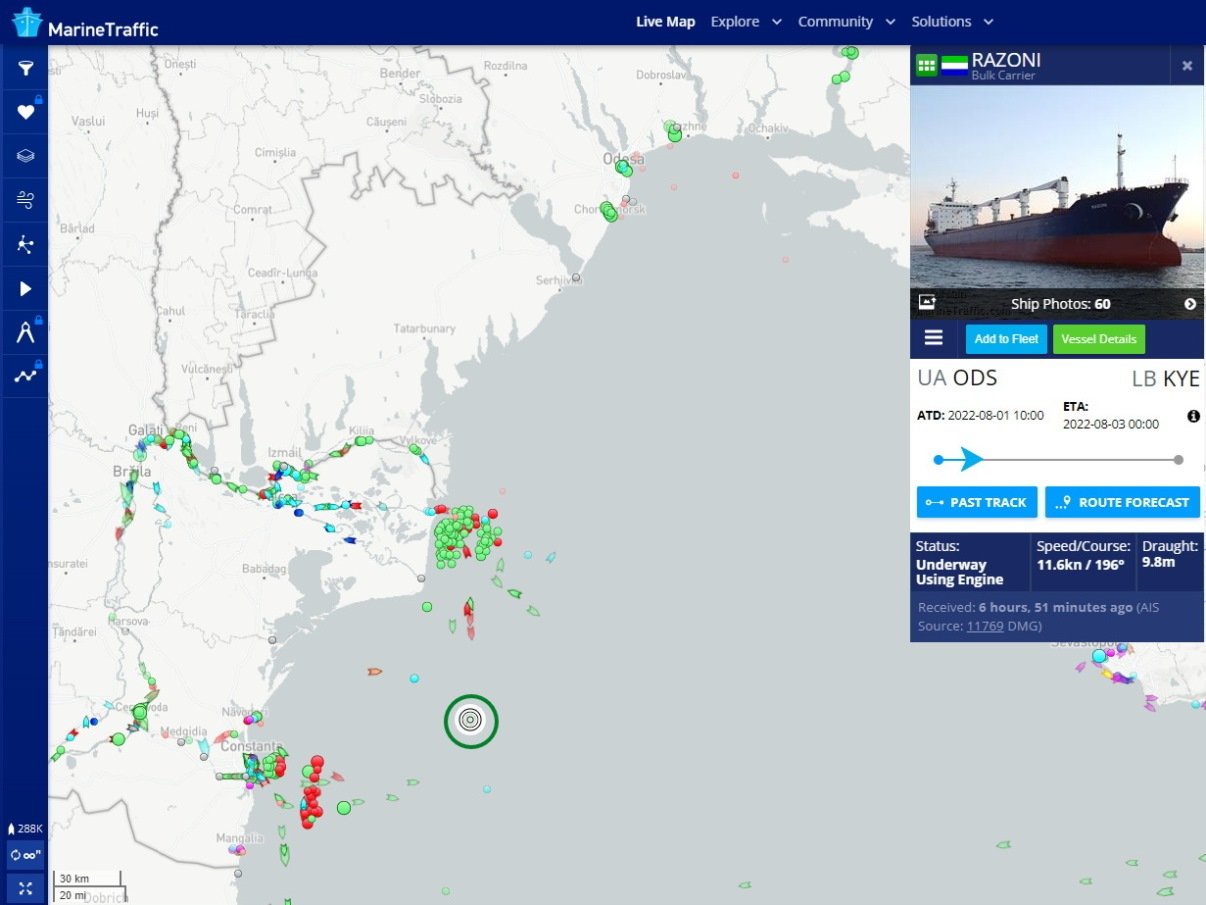The height and width of the screenshot is (905, 1206).
Task: Click the RAZONI vessel name title
Action: pyautogui.click(x=1006, y=60)
